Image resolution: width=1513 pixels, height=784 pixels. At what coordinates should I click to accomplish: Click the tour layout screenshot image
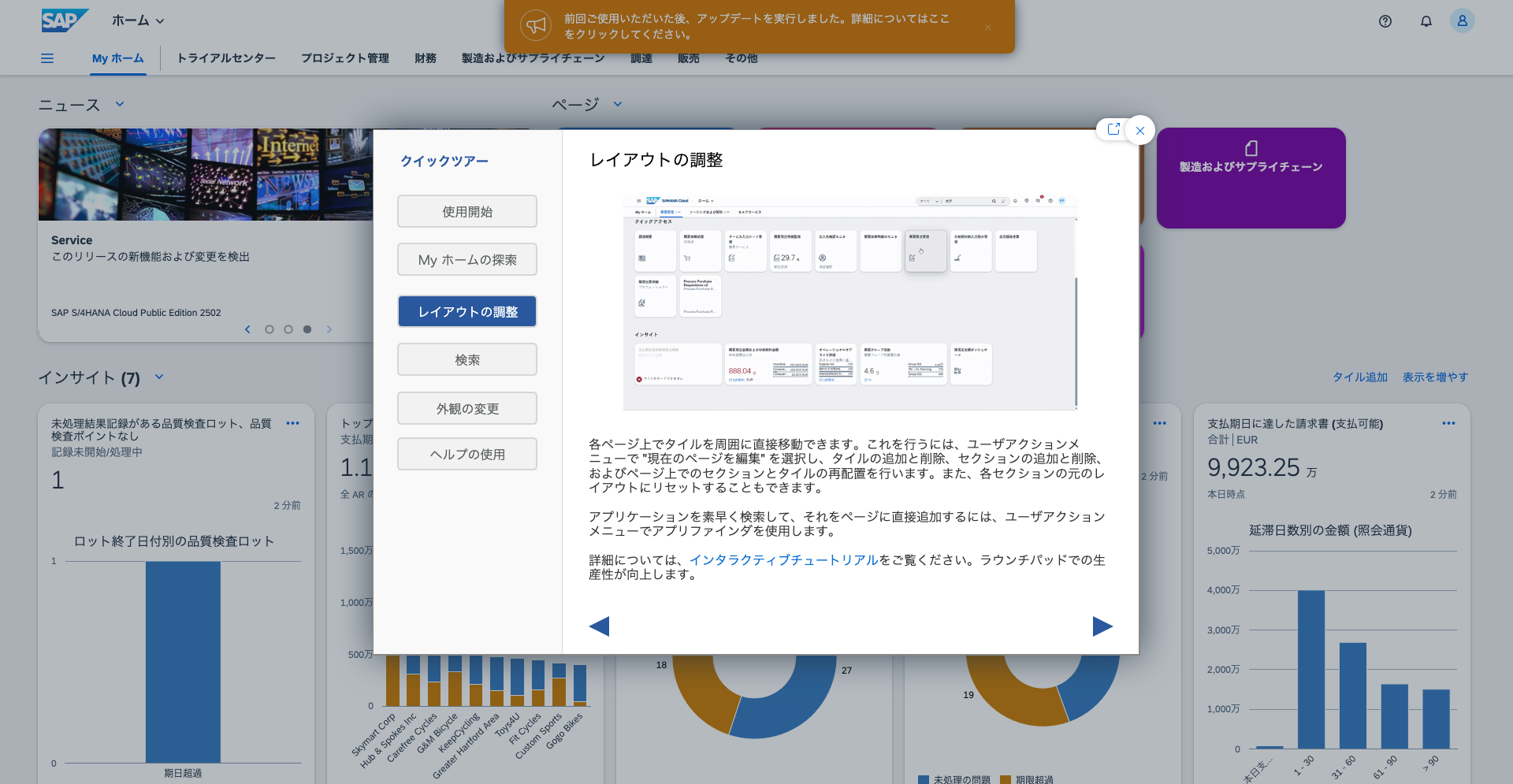850,302
